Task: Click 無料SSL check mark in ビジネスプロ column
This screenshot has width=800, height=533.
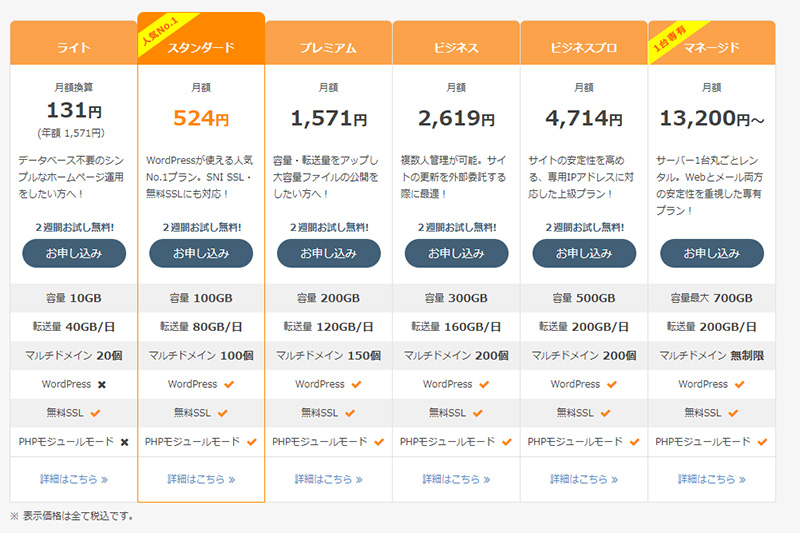Action: 606,413
